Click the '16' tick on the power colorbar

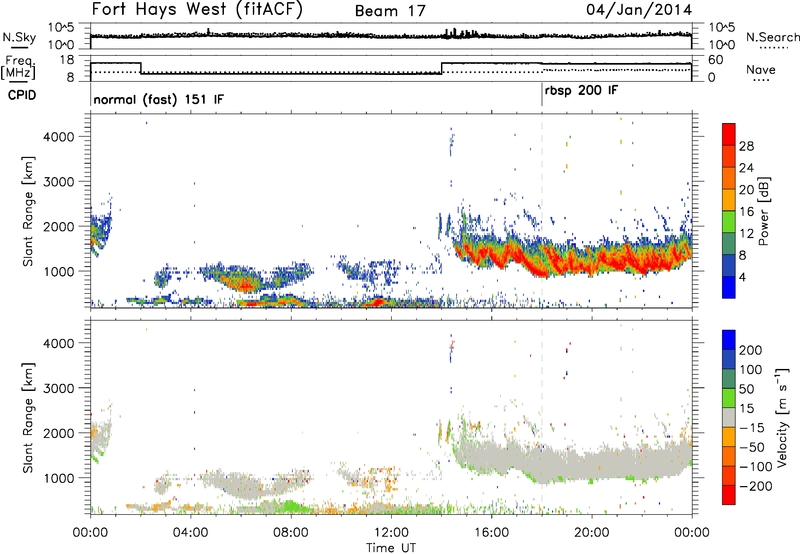click(x=746, y=212)
